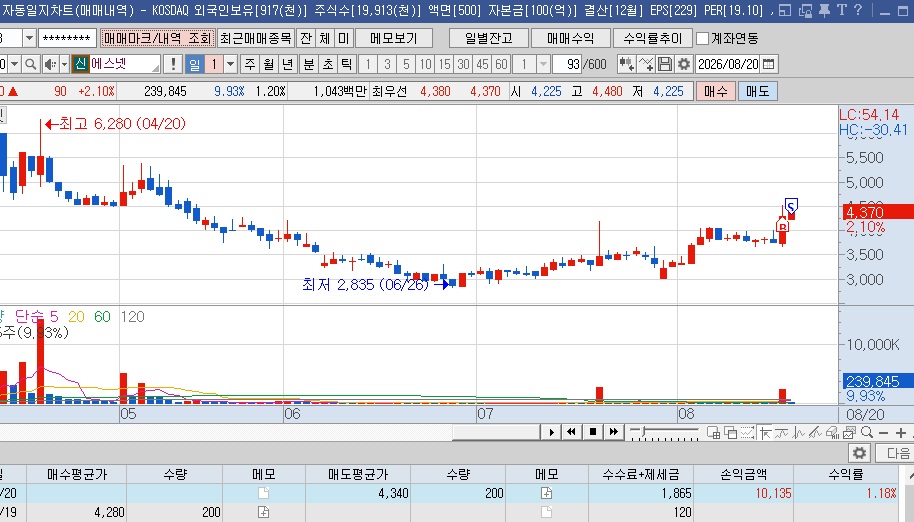The width and height of the screenshot is (914, 522).
Task: Click the magnifier zoom tool below chart
Action: (x=867, y=432)
